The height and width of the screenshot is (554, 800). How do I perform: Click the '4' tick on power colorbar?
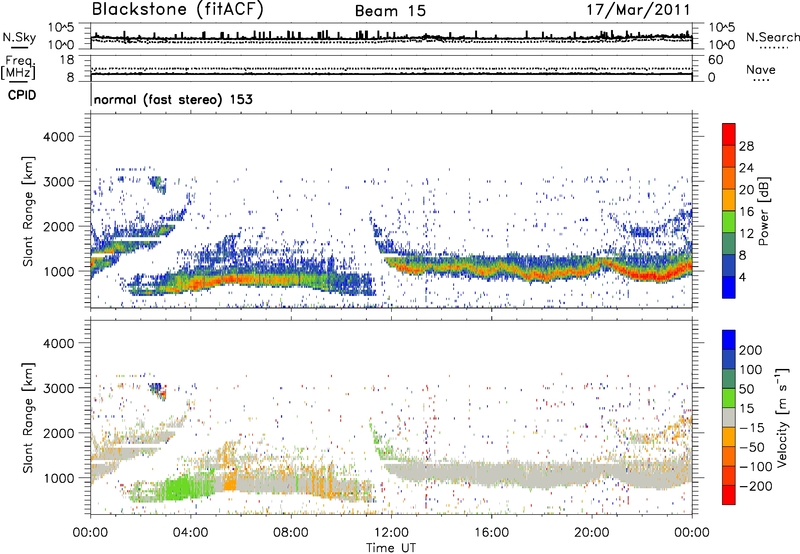[742, 278]
